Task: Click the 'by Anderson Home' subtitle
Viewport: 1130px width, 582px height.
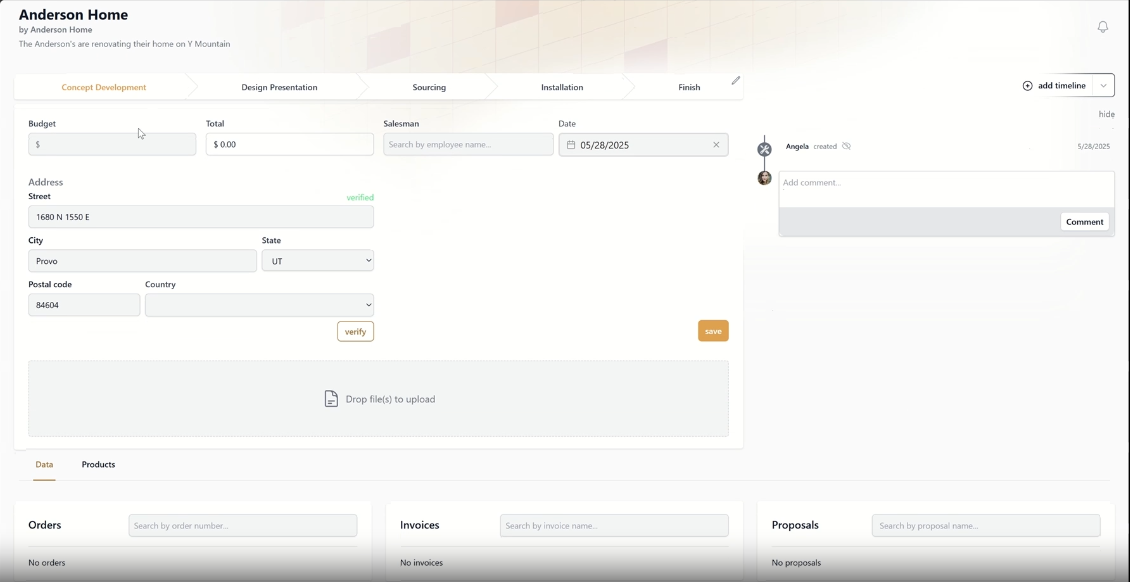Action: (55, 30)
